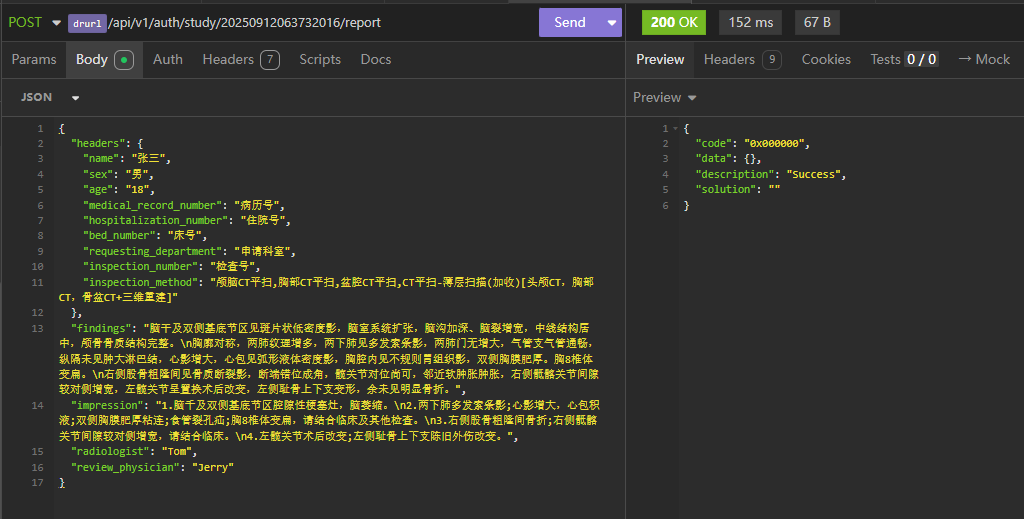Viewport: 1024px width, 519px height.
Task: Click the 200 OK status badge
Action: click(673, 22)
